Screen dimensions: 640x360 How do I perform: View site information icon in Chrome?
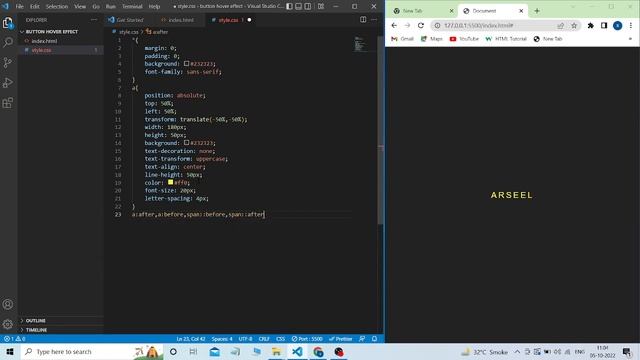[437, 25]
